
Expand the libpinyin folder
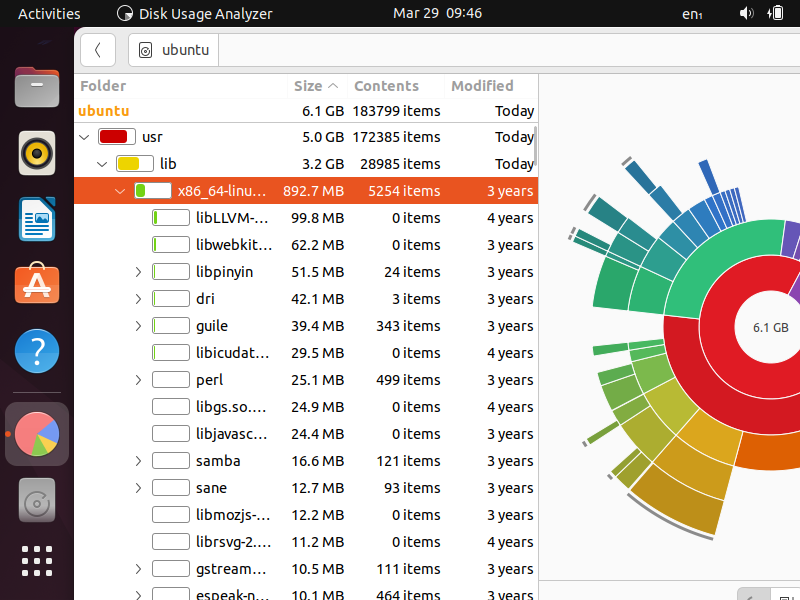click(138, 272)
